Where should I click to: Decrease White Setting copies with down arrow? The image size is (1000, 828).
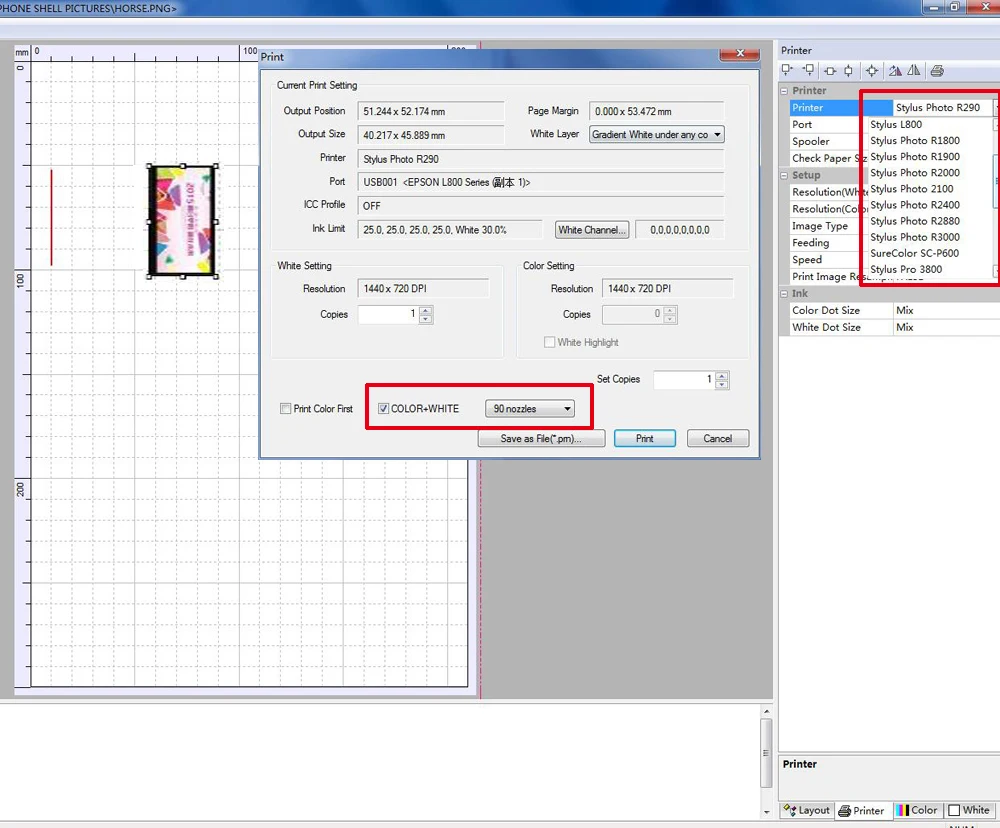pyautogui.click(x=426, y=319)
